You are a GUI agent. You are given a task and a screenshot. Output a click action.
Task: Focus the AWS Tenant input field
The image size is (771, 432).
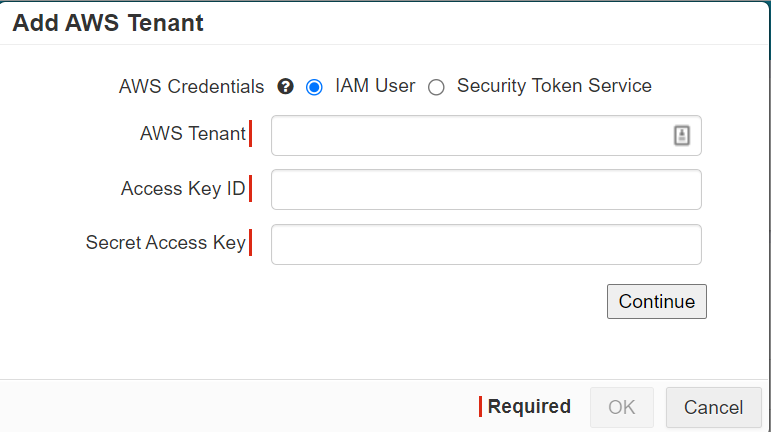(x=486, y=136)
